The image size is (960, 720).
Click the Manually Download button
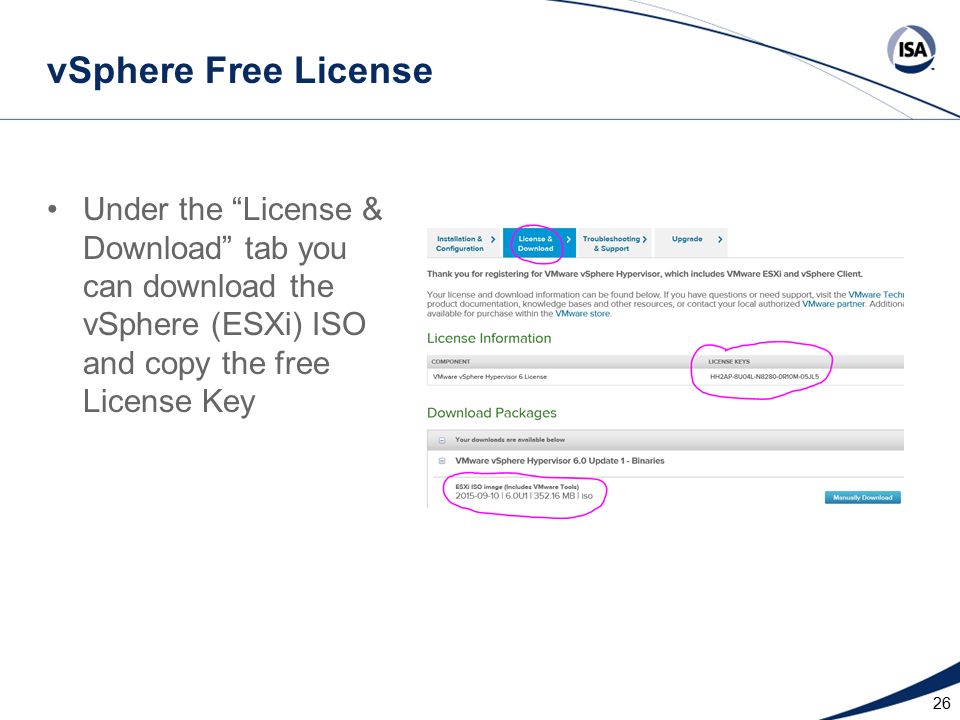[862, 497]
